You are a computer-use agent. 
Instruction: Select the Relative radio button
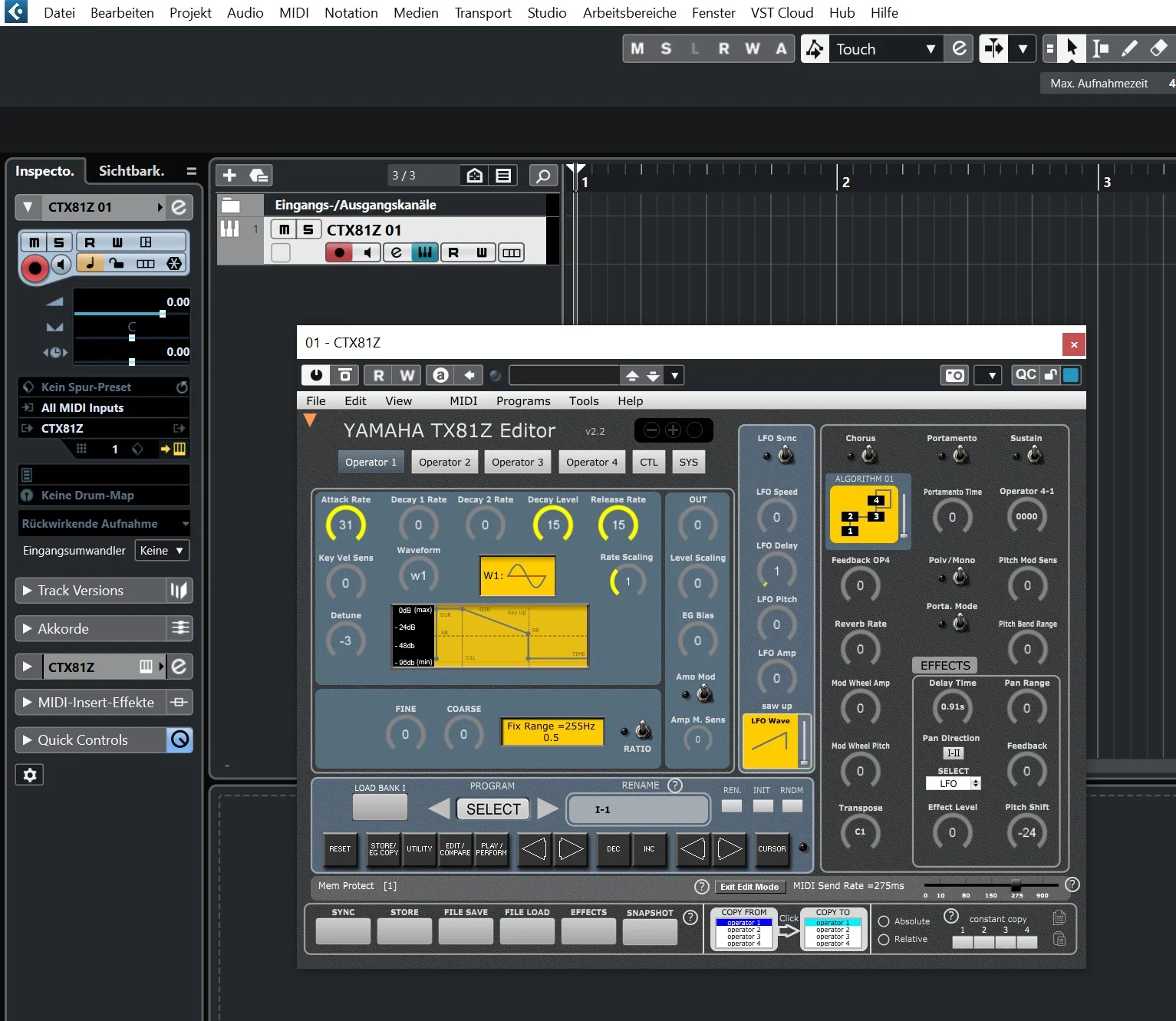click(884, 939)
